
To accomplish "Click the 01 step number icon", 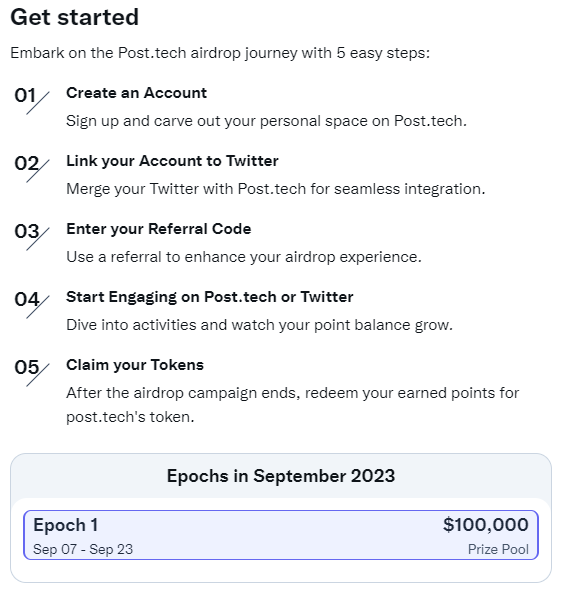I will [32, 100].
